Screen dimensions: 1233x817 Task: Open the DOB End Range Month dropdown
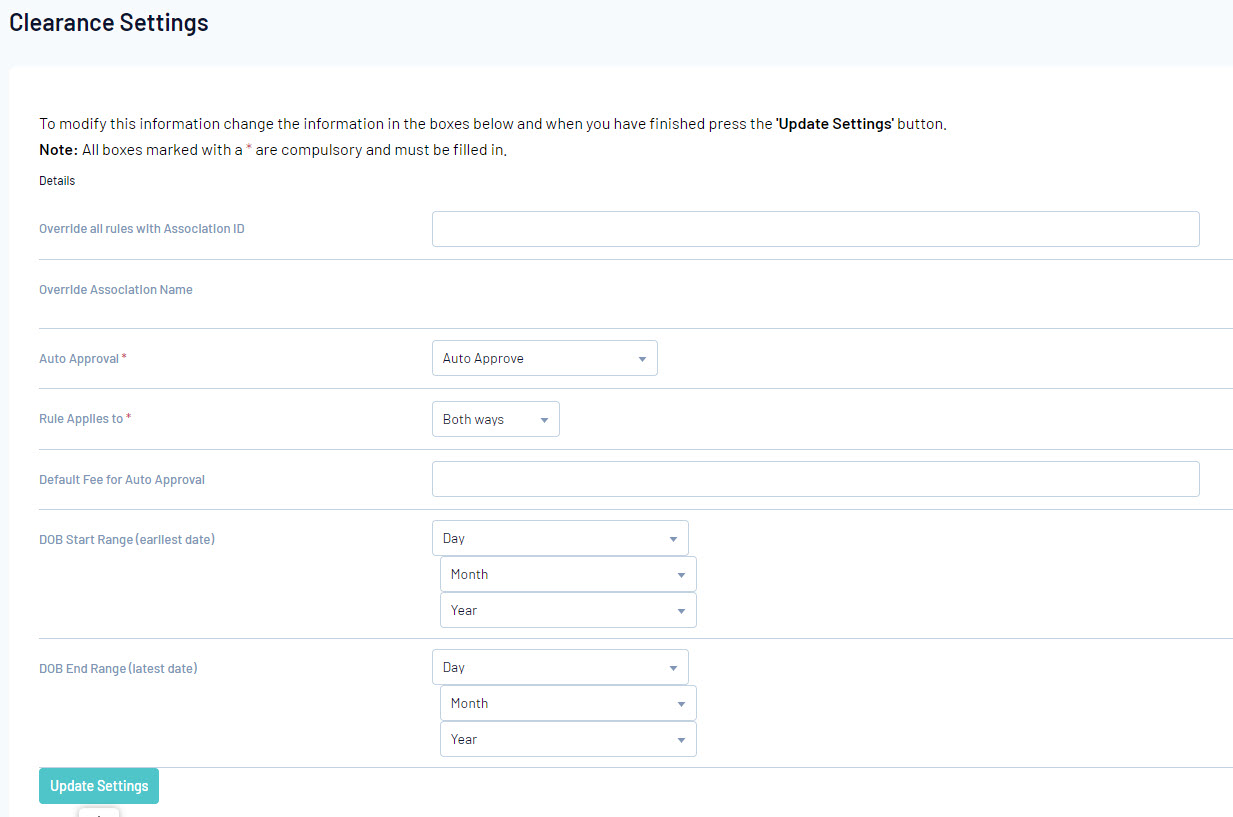568,703
